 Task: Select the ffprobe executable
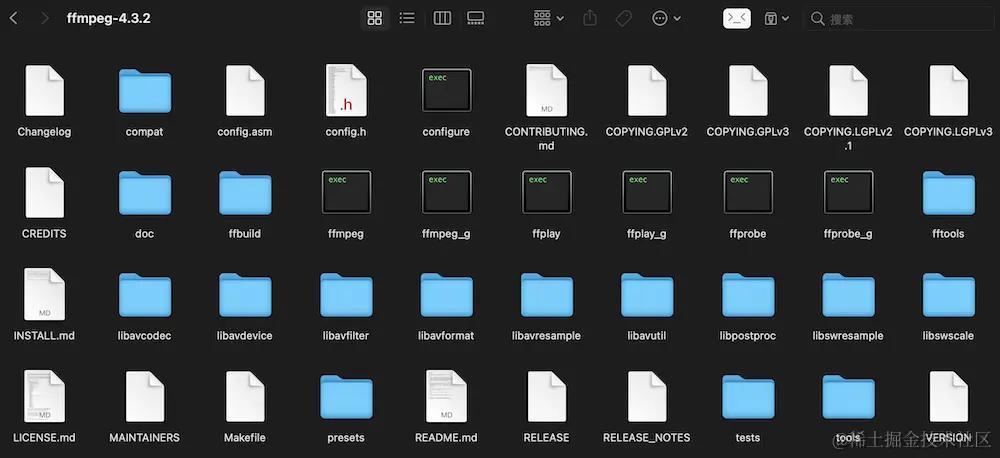[748, 192]
